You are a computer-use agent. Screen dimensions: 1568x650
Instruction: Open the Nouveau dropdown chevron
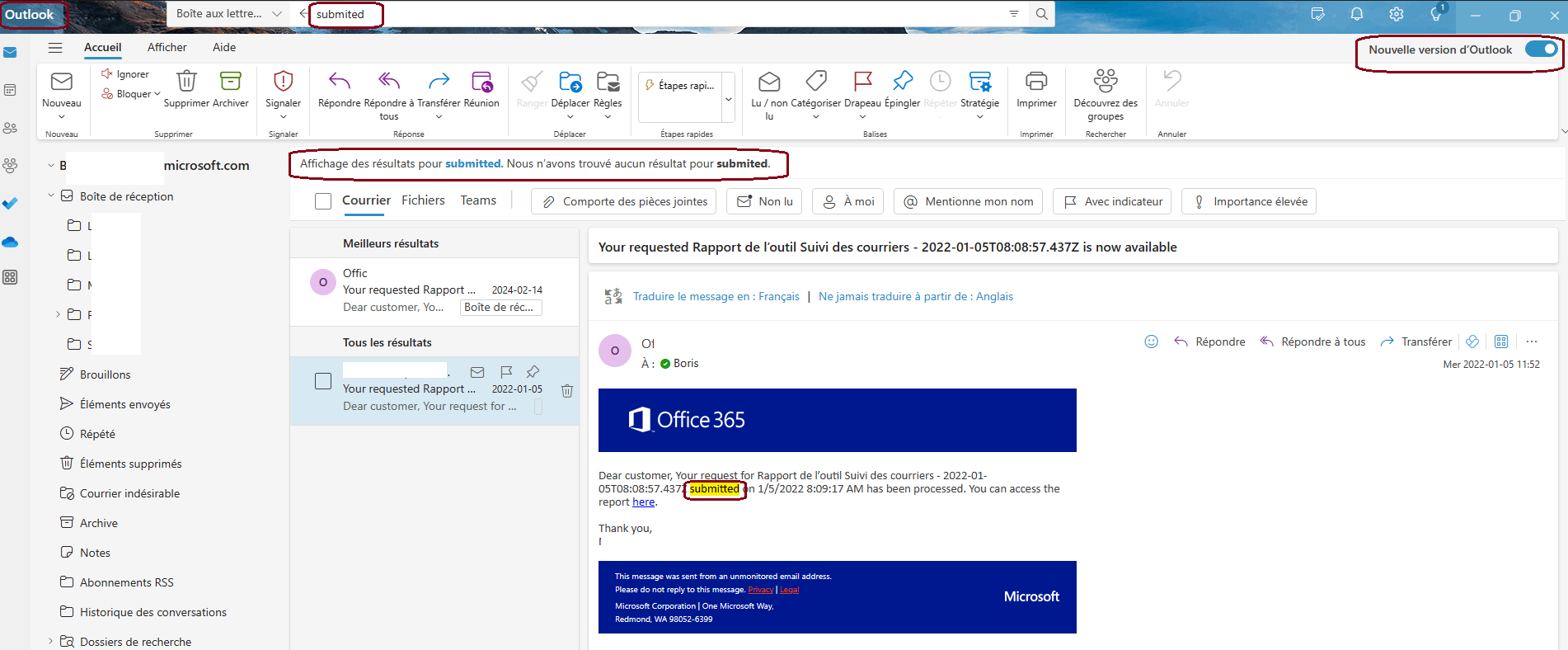click(62, 117)
